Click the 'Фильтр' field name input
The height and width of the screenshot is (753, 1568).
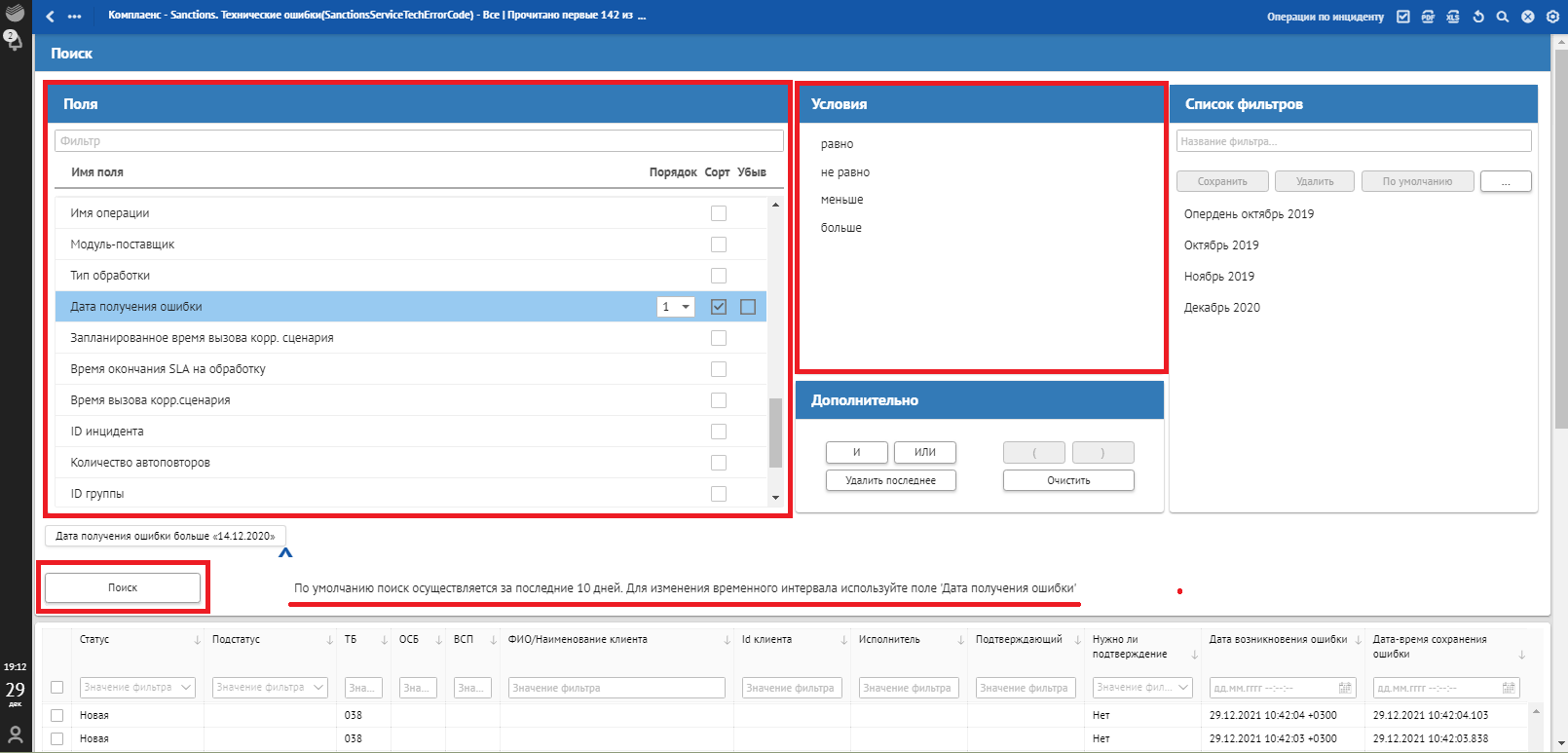click(419, 141)
